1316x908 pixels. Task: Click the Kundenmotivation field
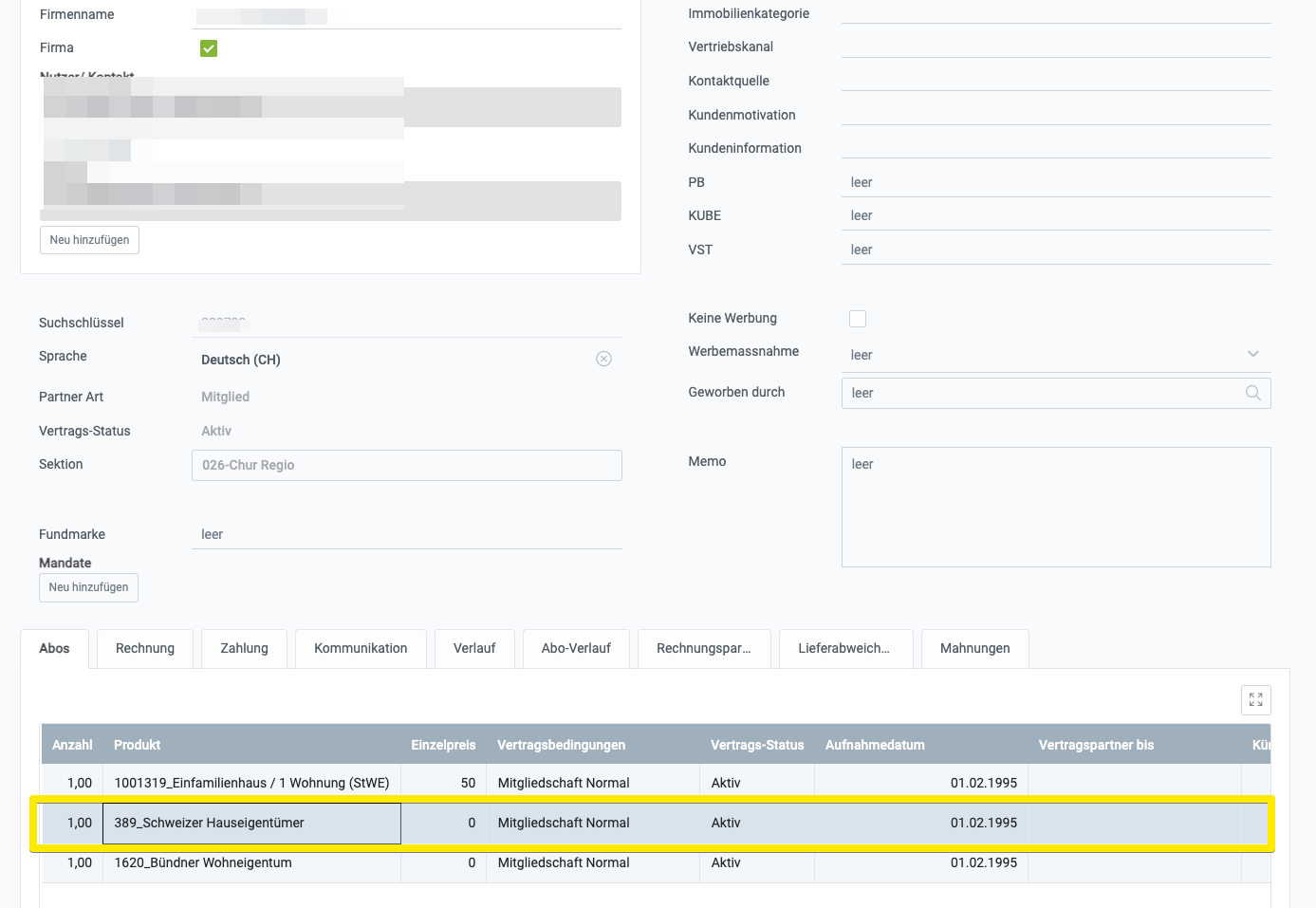(x=1056, y=114)
